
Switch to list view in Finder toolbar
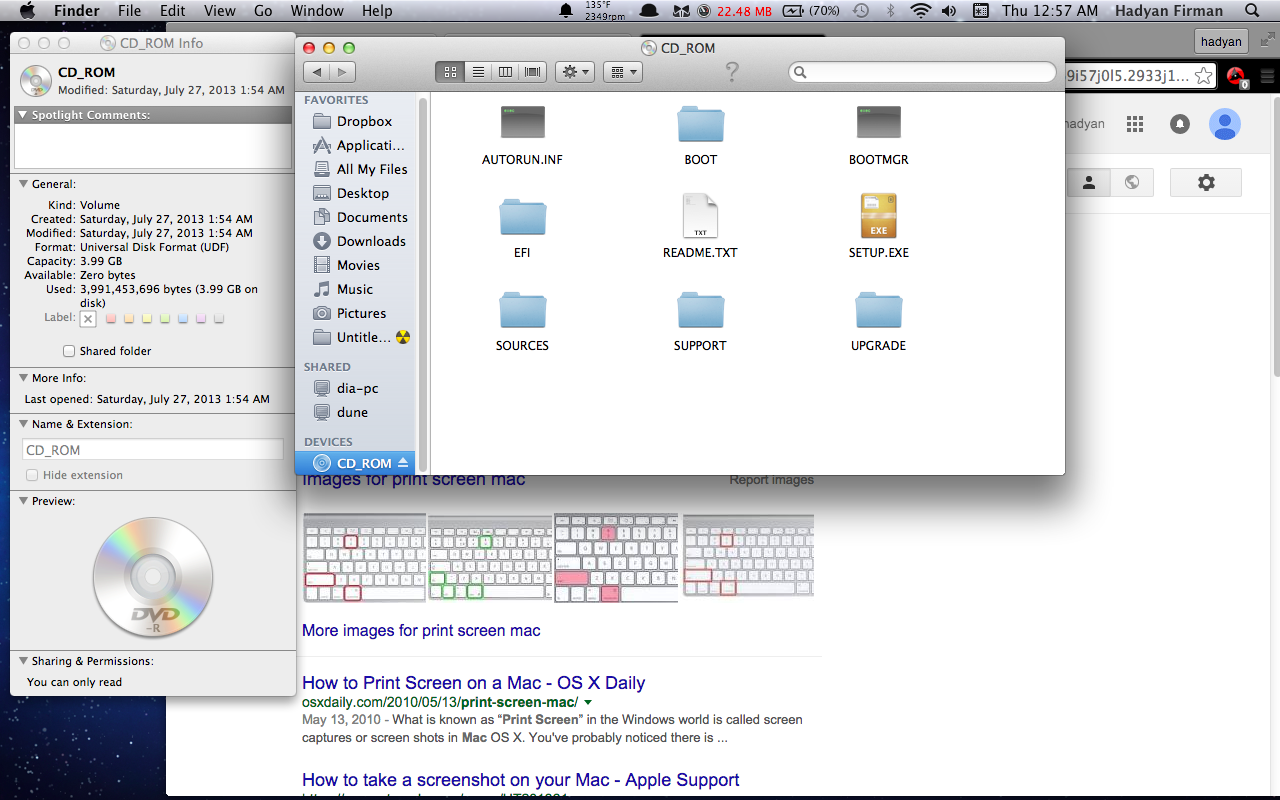478,72
